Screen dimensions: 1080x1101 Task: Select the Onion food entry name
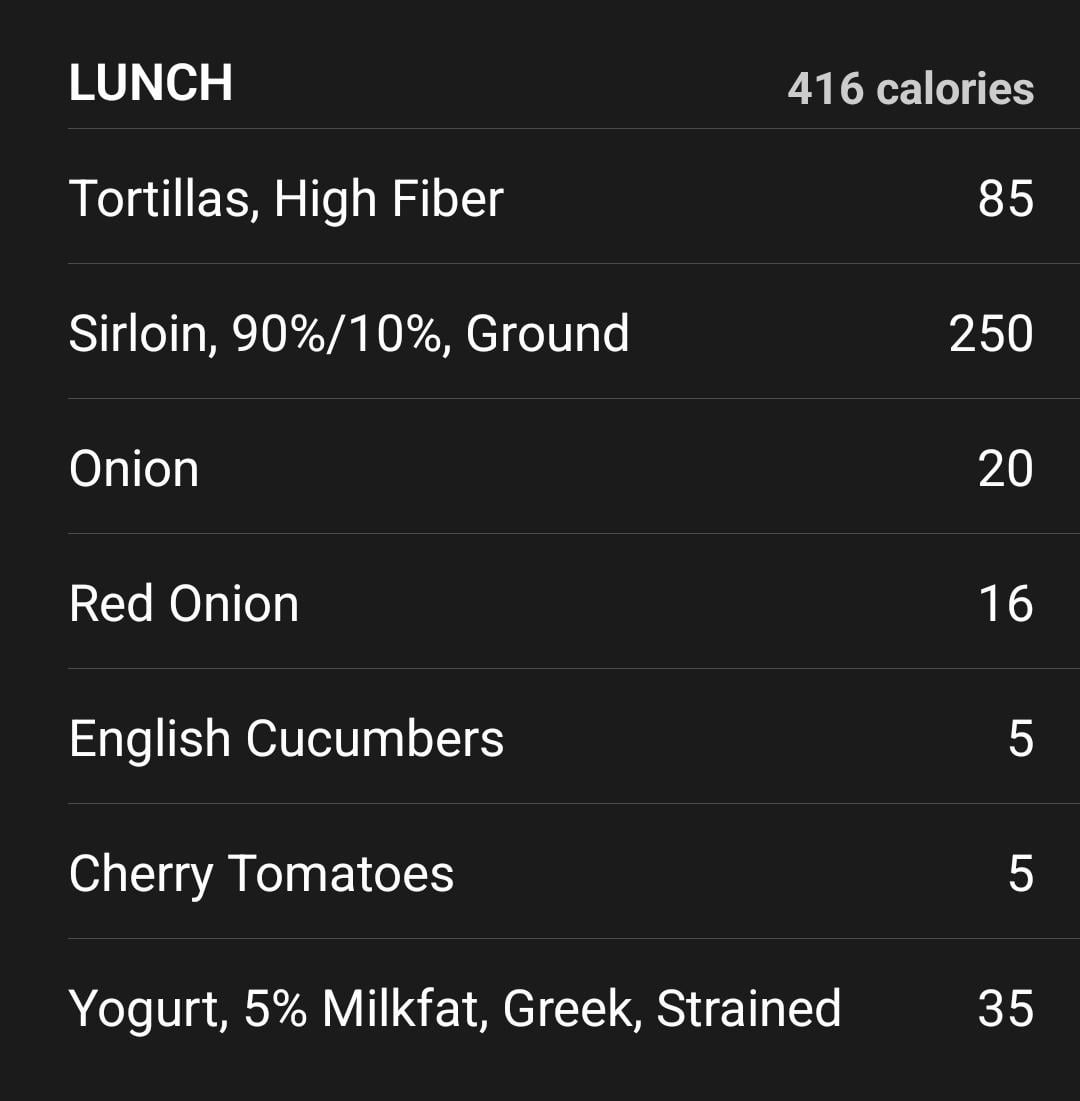click(x=134, y=469)
